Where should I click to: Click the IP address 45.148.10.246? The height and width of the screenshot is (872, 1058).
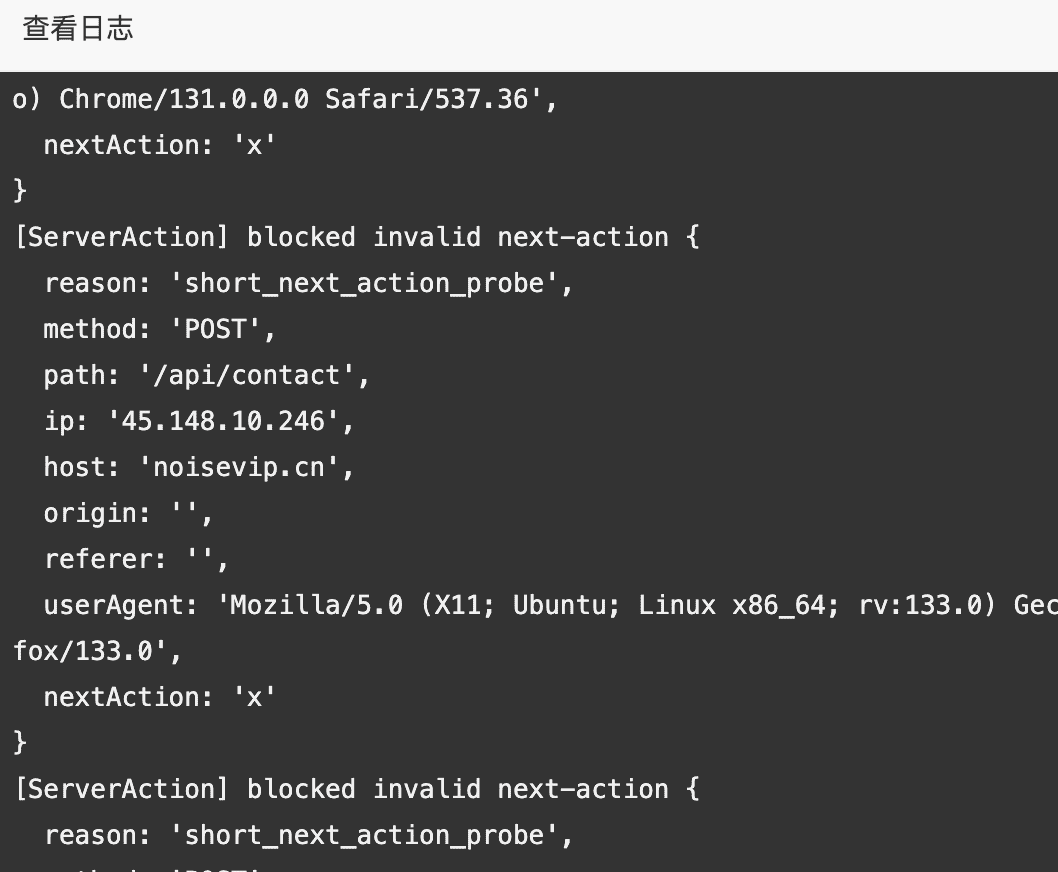[x=223, y=421]
